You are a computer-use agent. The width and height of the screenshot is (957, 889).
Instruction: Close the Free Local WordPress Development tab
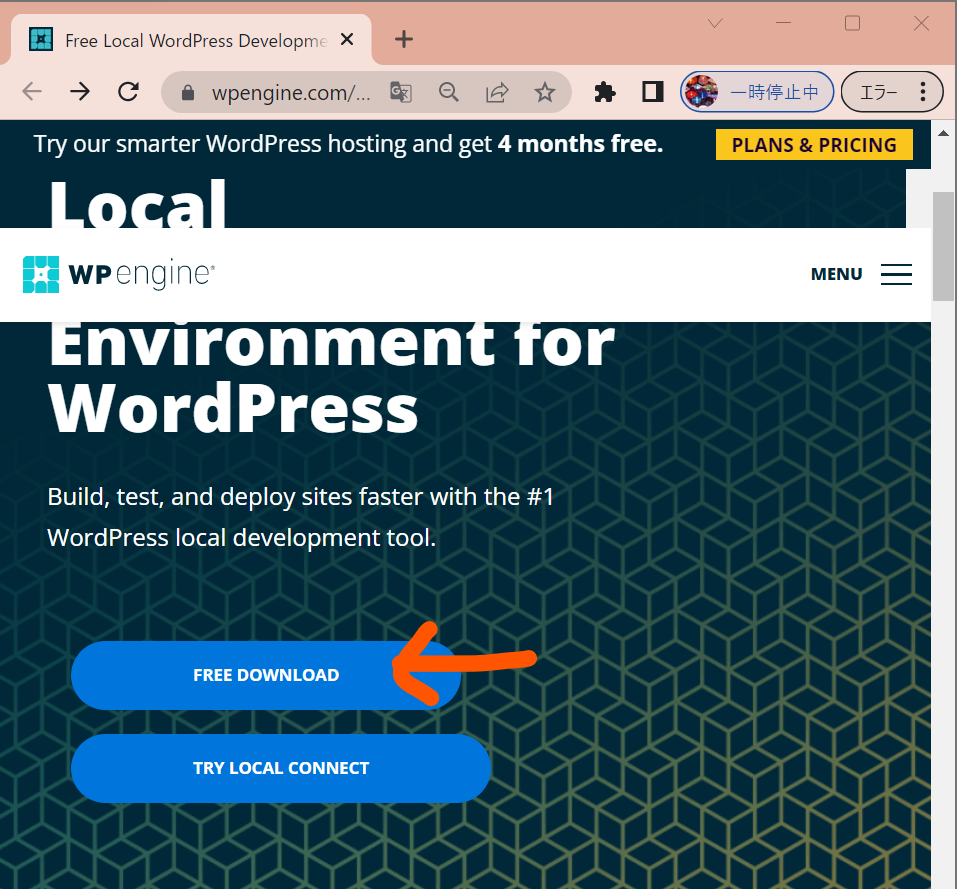tap(347, 40)
